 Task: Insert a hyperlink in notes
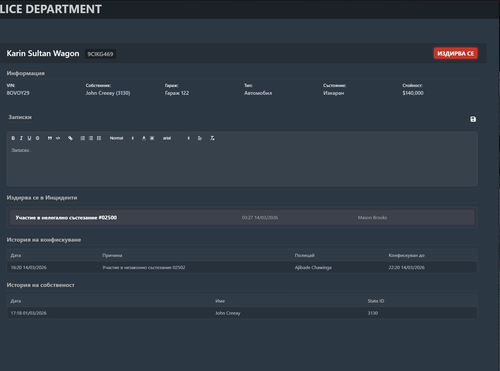tap(70, 138)
